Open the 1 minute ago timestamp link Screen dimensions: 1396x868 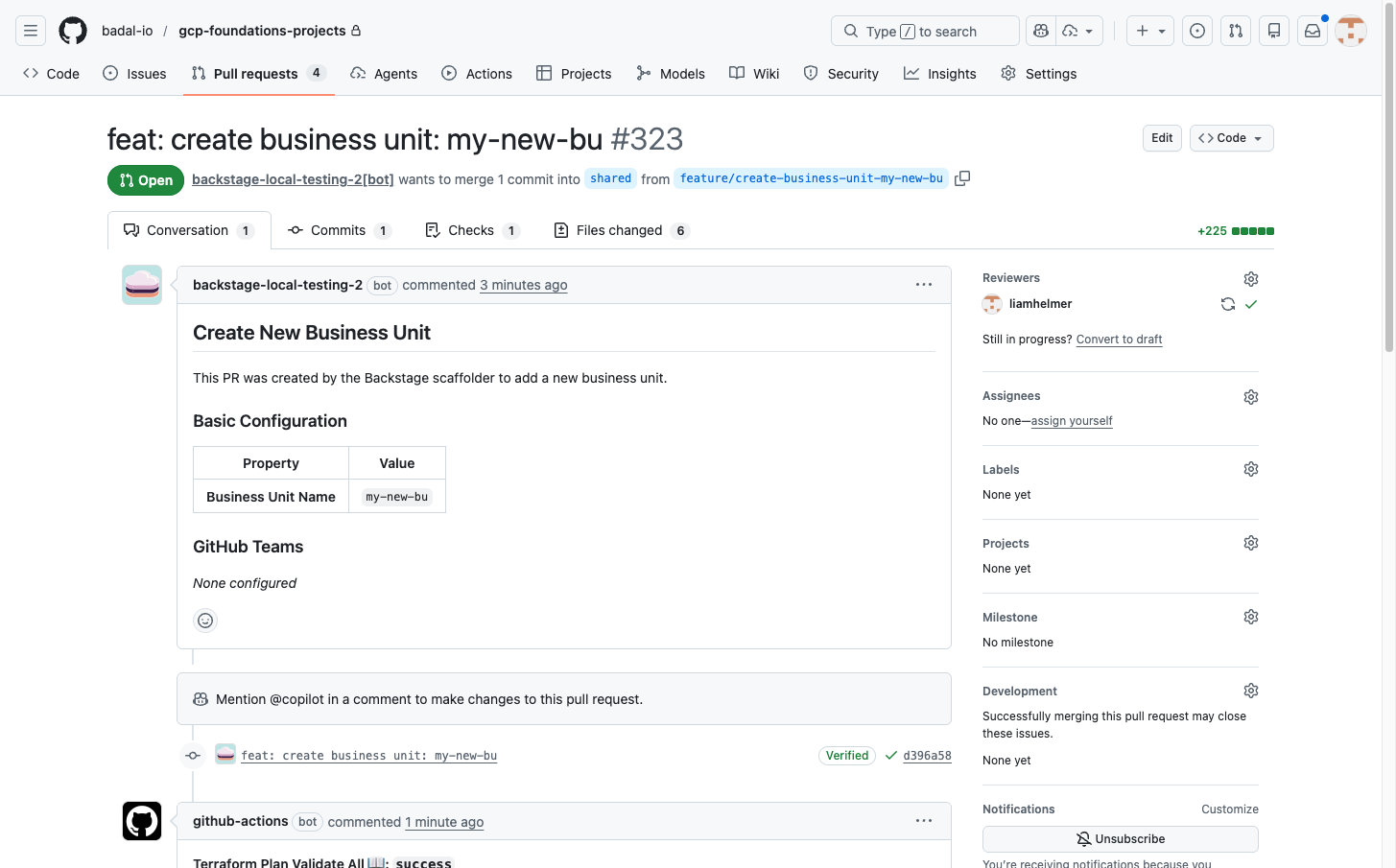(444, 822)
